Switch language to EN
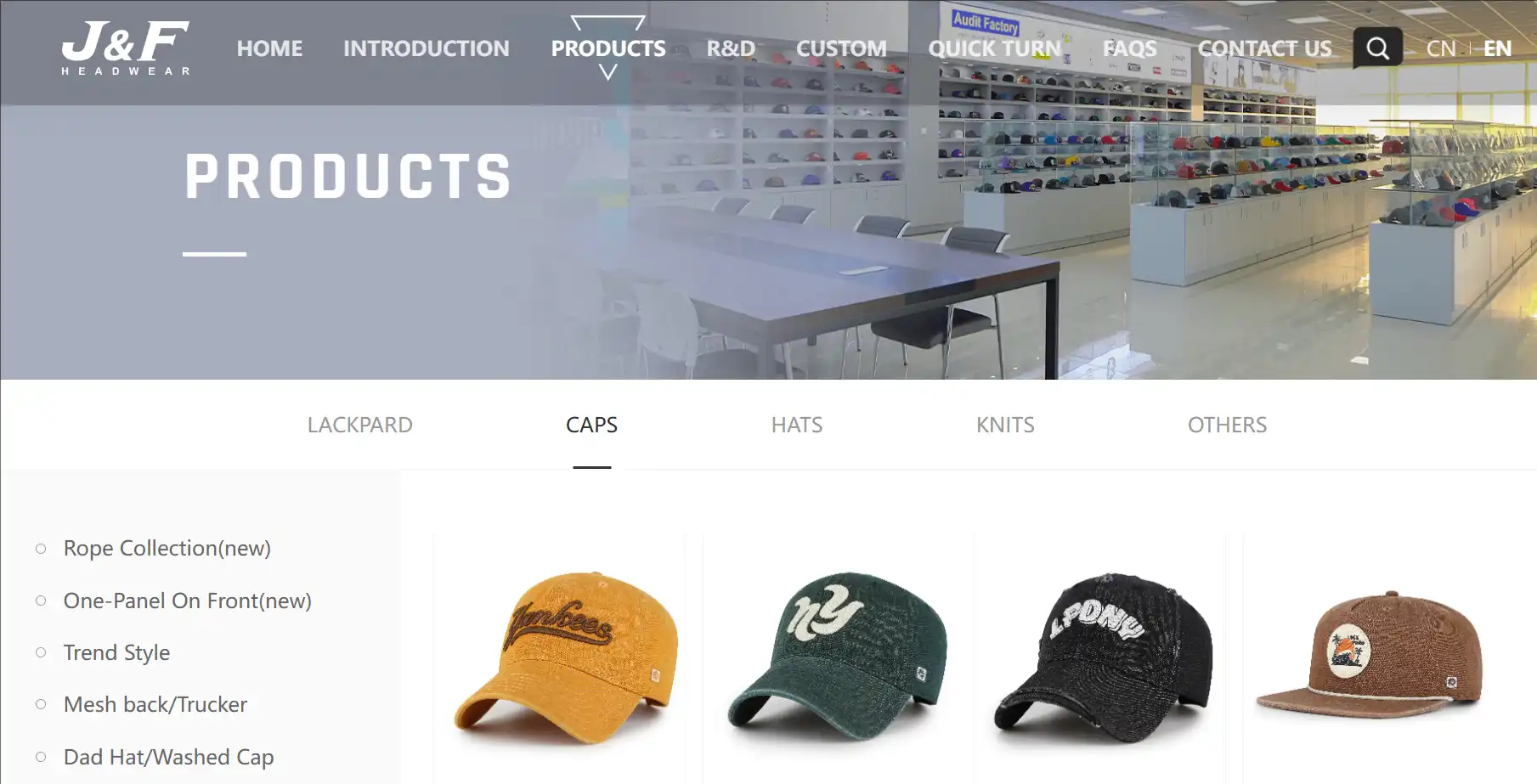The width and height of the screenshot is (1537, 784). (x=1497, y=48)
